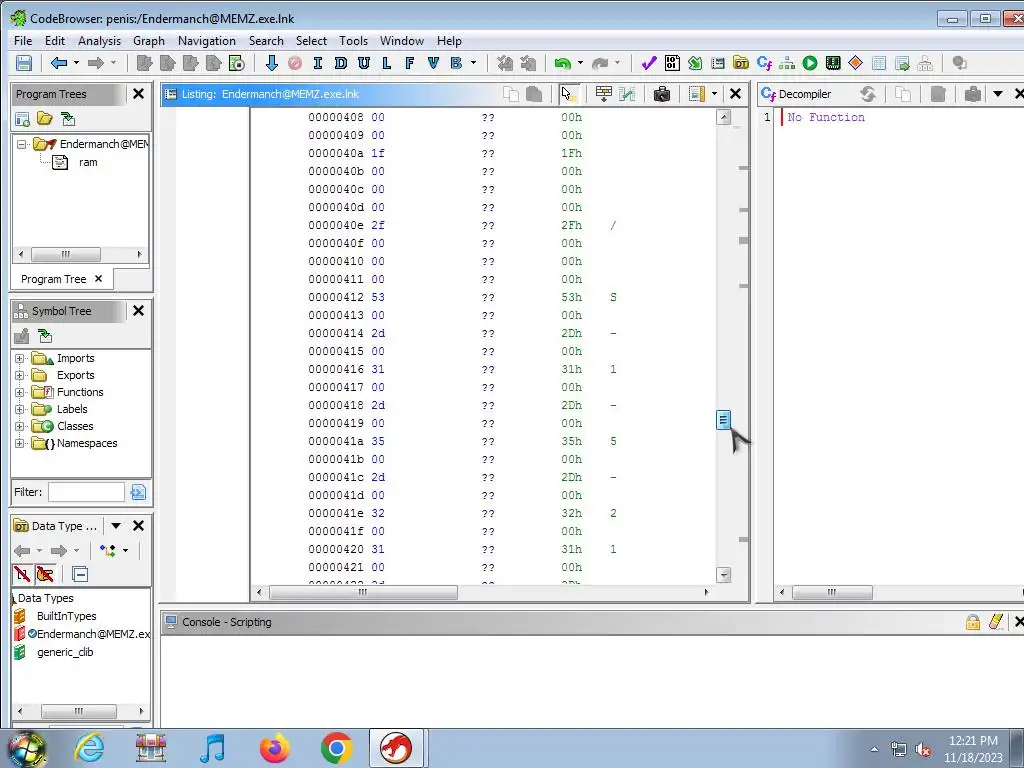
Task: Expand the Exports folder
Action: (20, 376)
